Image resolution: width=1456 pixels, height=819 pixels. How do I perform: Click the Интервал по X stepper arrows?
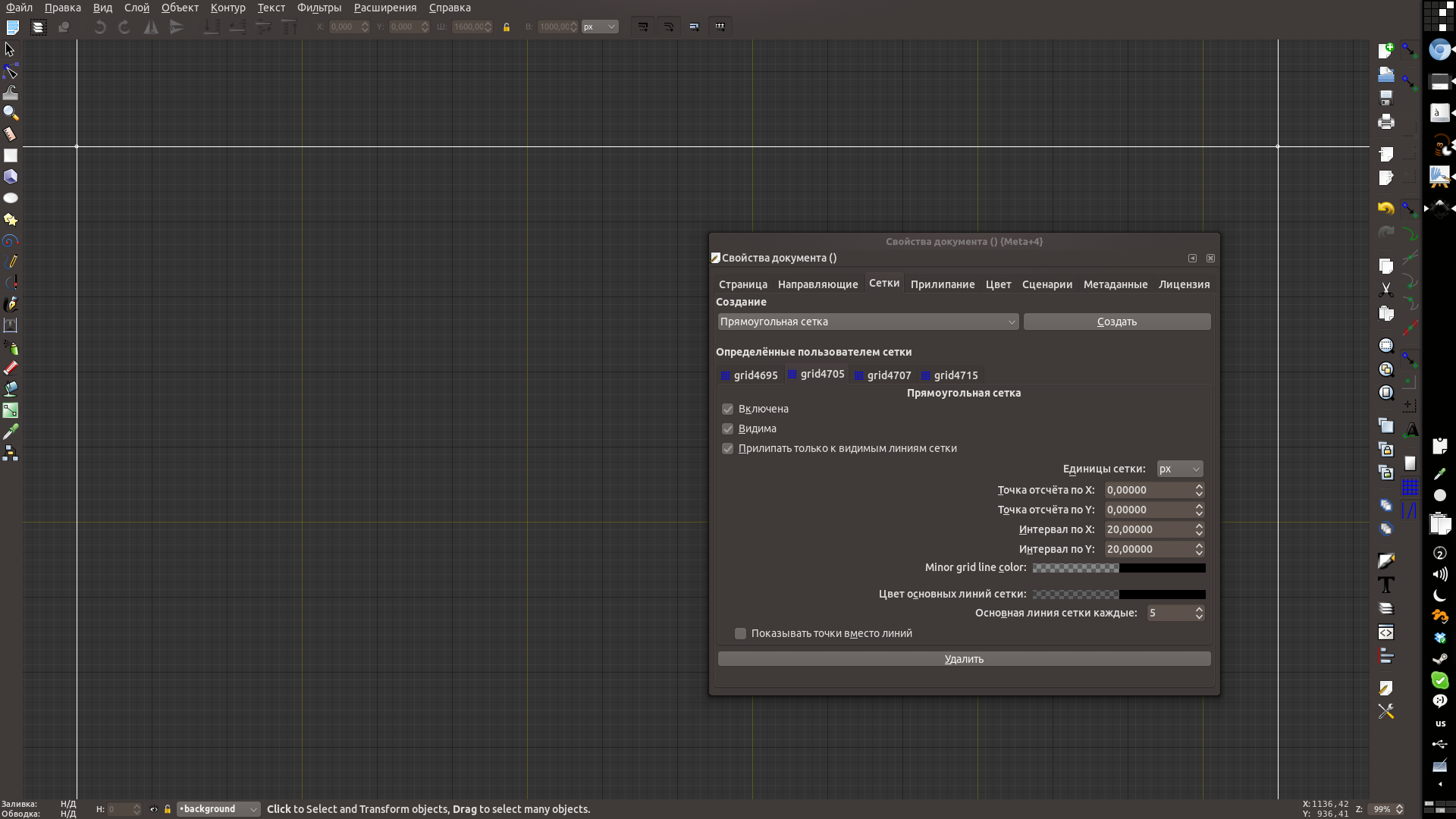click(1199, 529)
